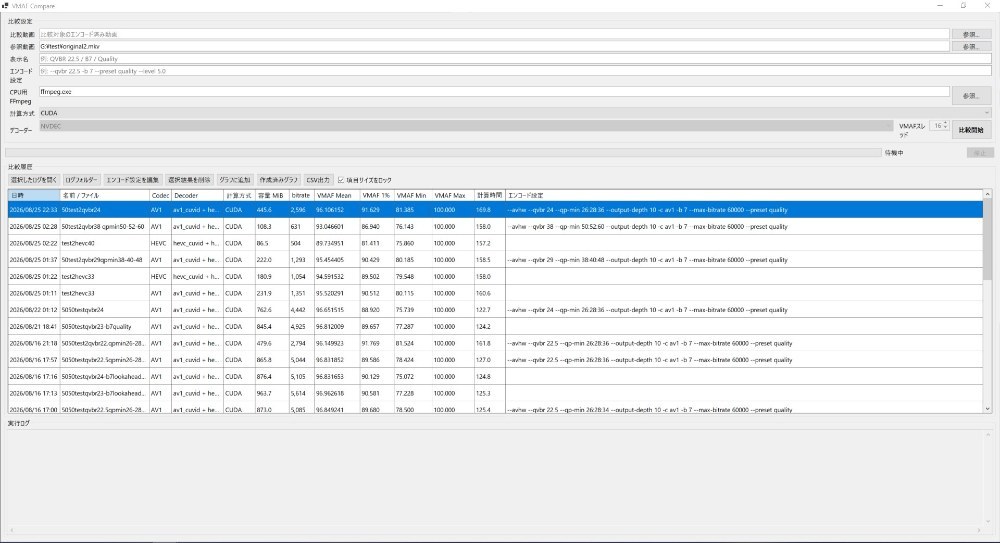1000x543 pixels.
Task: Click the date cell 2026/08/16 17:57
Action: click(33, 360)
